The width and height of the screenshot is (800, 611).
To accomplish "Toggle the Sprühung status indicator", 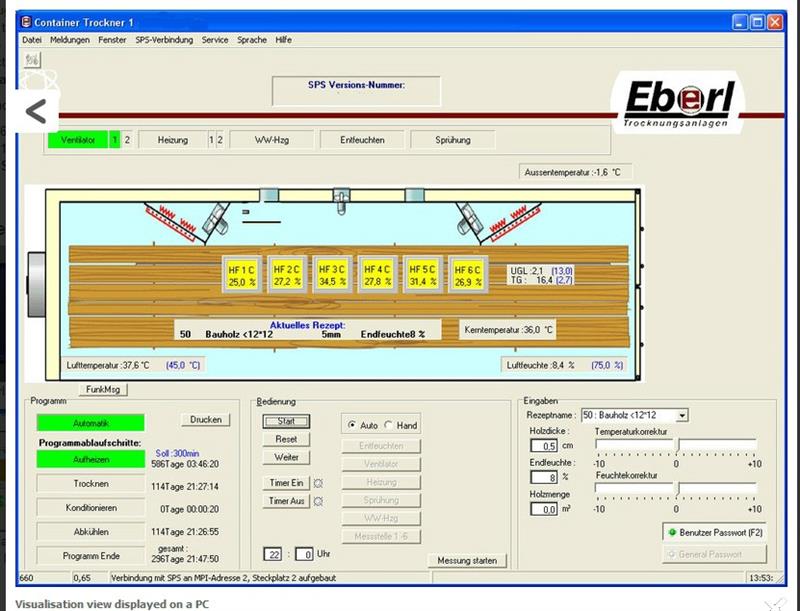I will (x=453, y=140).
